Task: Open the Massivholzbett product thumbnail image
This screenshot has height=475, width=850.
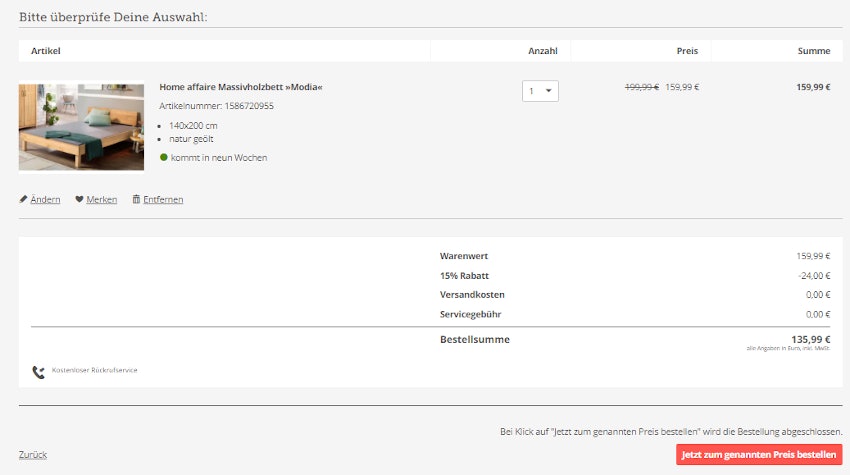Action: [x=81, y=126]
